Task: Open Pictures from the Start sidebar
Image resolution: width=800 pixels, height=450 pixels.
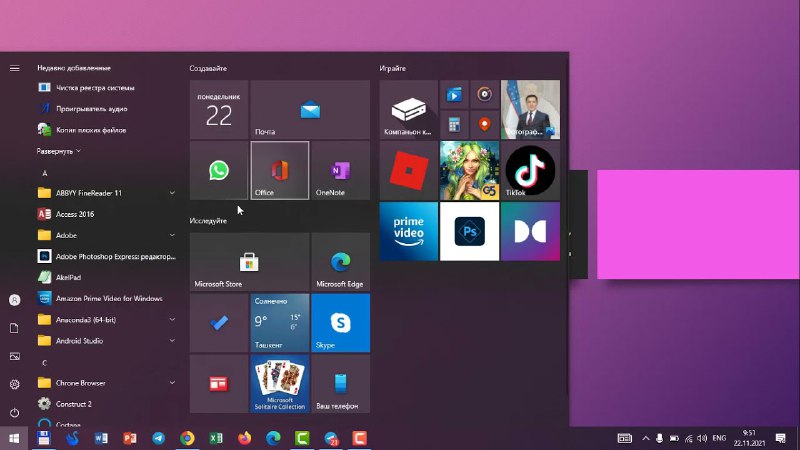Action: [14, 356]
